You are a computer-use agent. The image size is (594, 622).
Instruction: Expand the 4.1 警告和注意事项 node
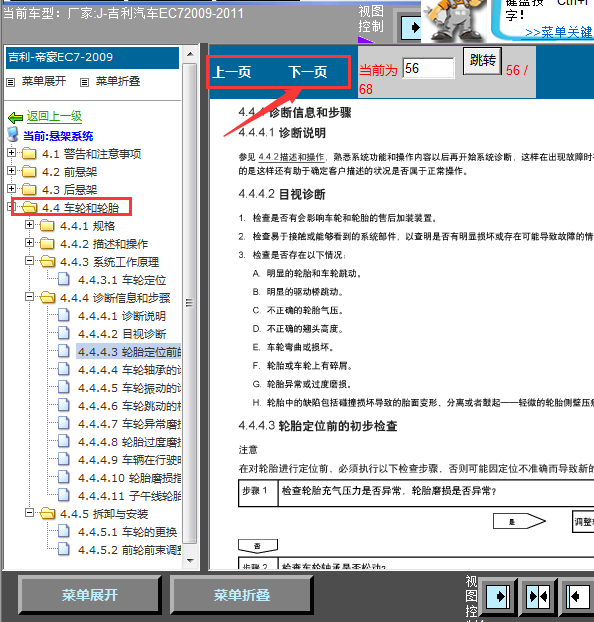(x=12, y=153)
